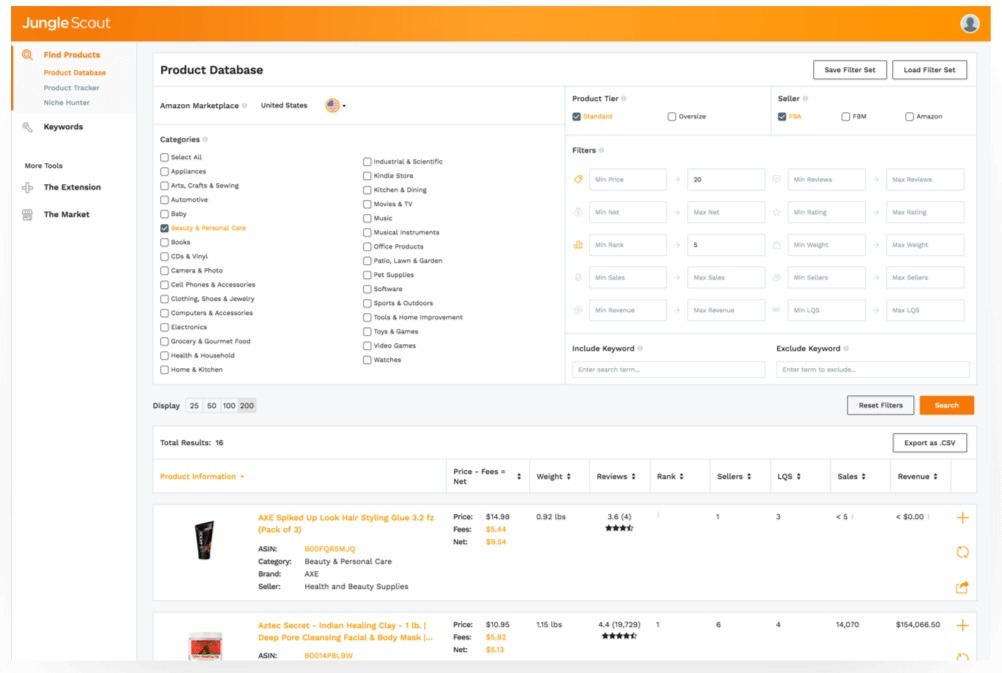
Task: Click the reviews speech bubble icon
Action: point(776,180)
